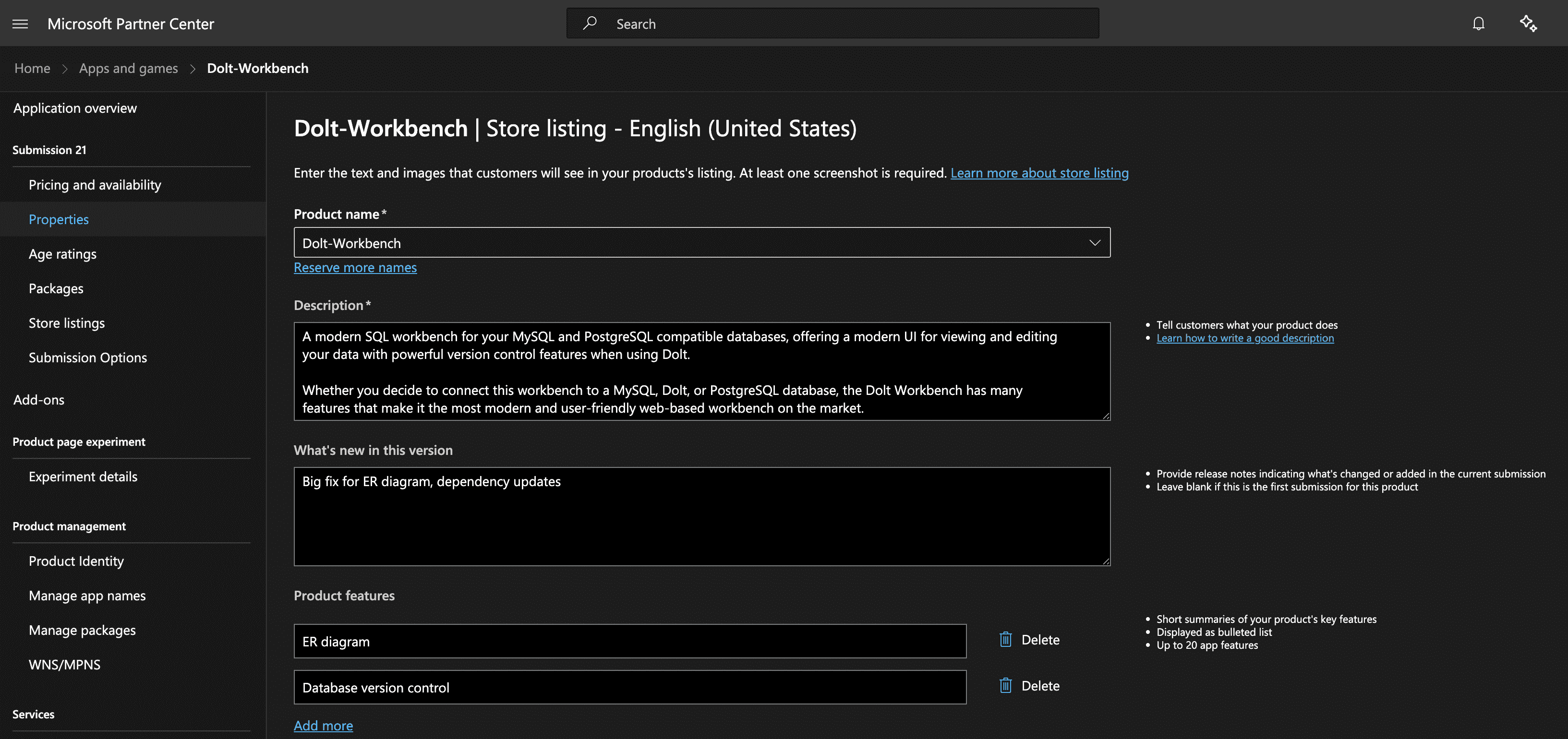Focus the Search box

click(832, 23)
